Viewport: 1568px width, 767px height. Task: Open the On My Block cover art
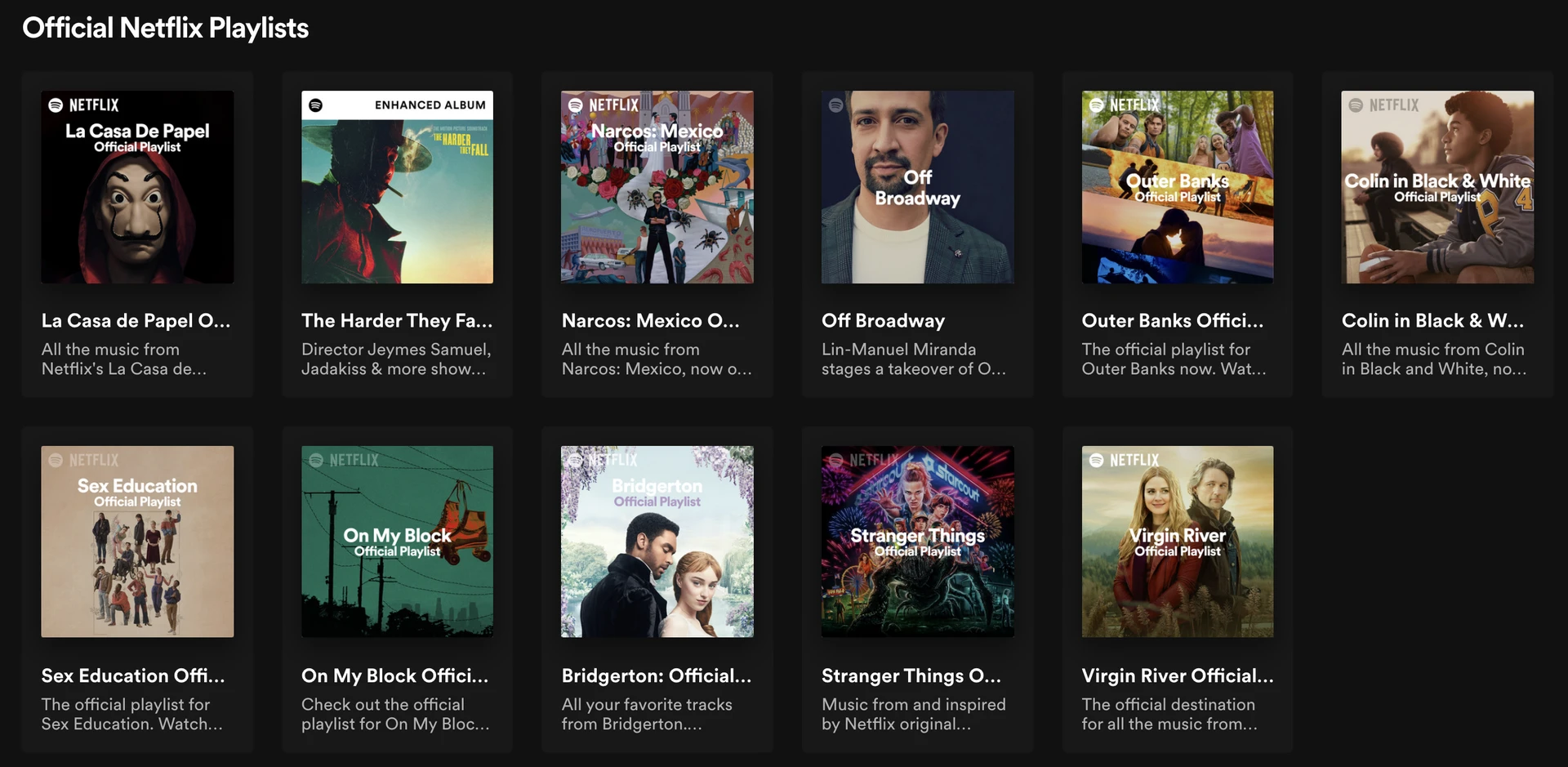(397, 542)
